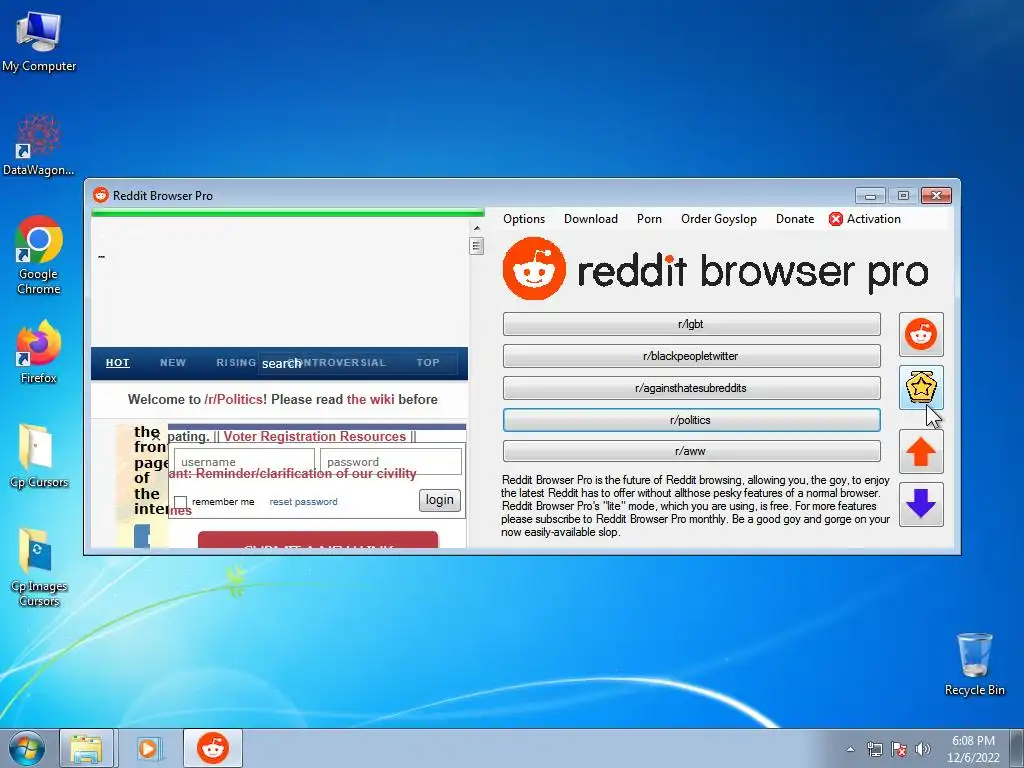Show hidden tray icons arrow
1024x768 pixels.
pos(850,749)
